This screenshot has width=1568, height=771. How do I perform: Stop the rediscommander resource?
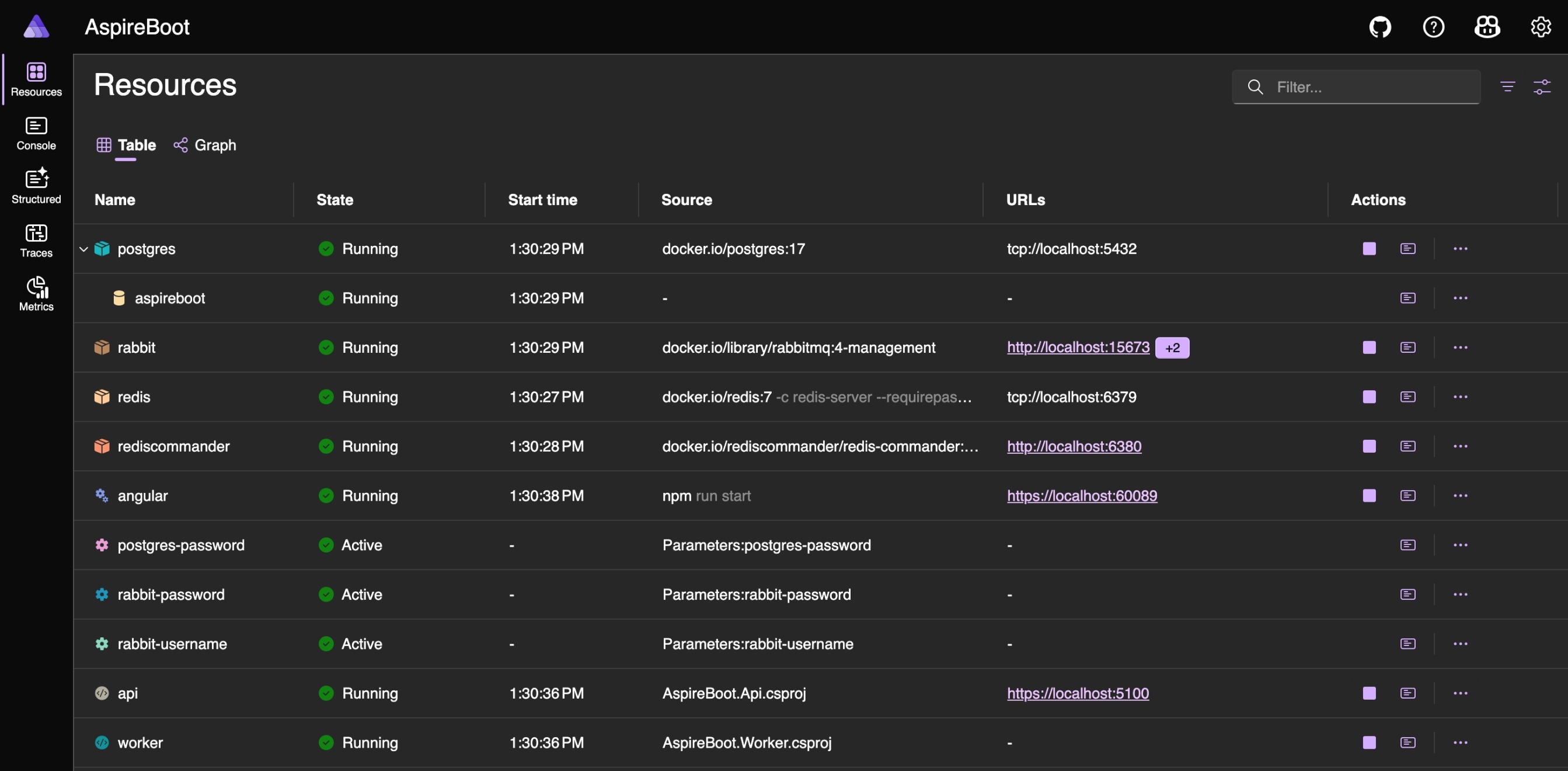[1369, 446]
